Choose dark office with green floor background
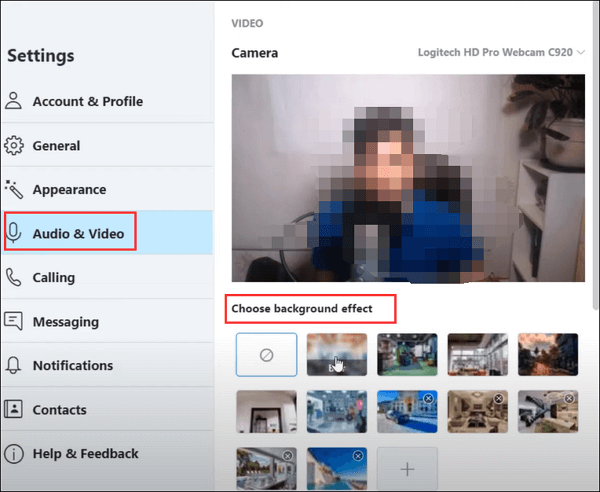This screenshot has height=492, width=600. [x=407, y=355]
